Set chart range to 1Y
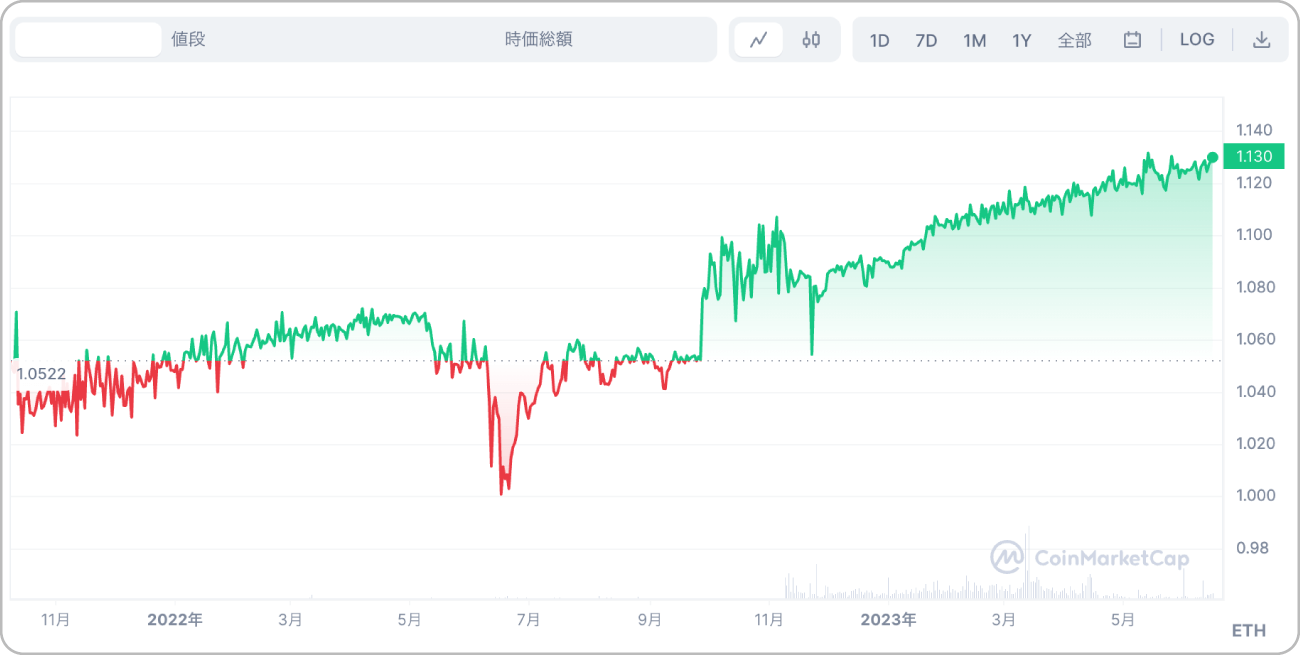 1021,41
